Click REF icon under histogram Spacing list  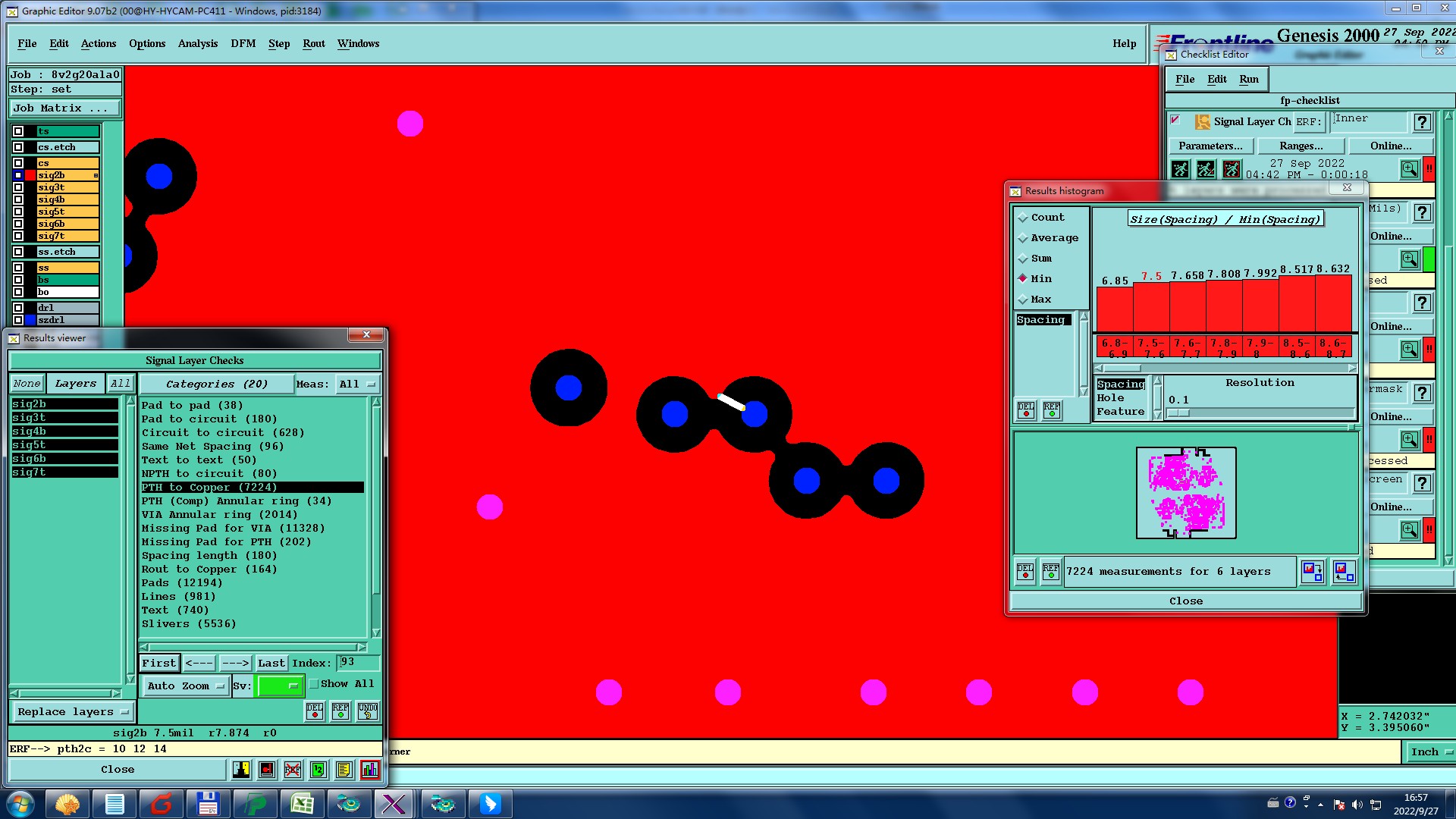click(1052, 410)
